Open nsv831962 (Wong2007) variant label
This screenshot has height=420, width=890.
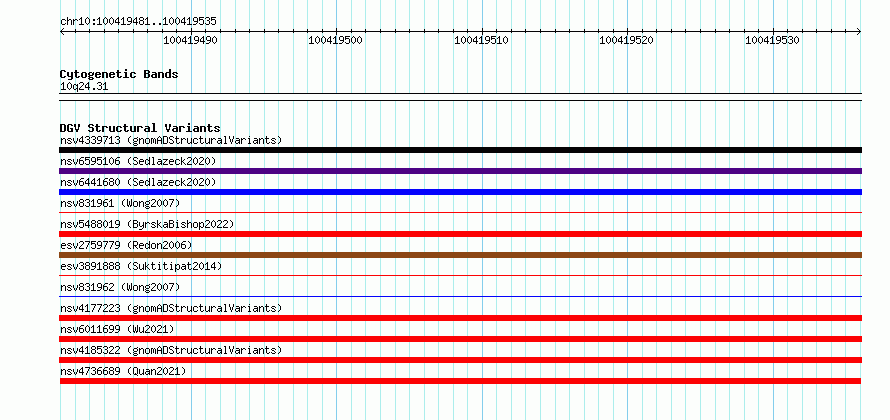coord(120,287)
